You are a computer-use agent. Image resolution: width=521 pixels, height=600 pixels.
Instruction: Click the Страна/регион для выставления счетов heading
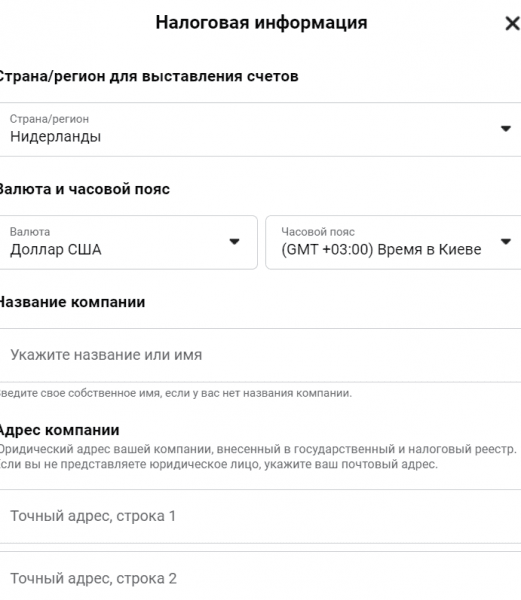click(148, 76)
